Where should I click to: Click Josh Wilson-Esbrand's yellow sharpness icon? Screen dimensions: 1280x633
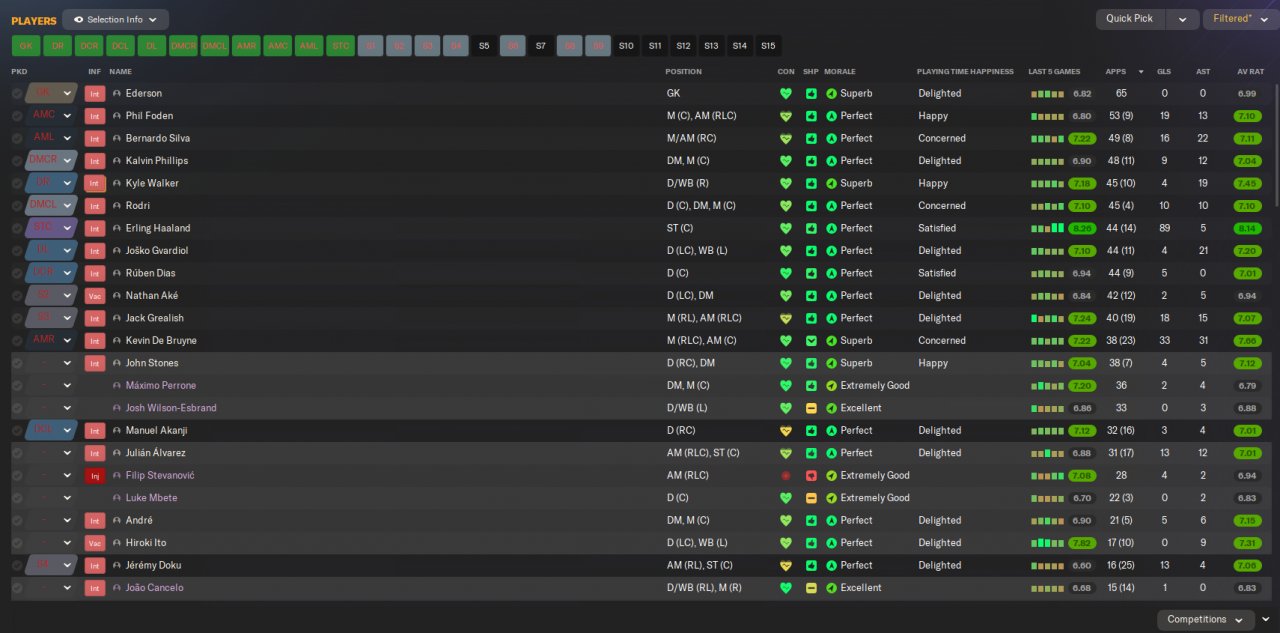(811, 408)
